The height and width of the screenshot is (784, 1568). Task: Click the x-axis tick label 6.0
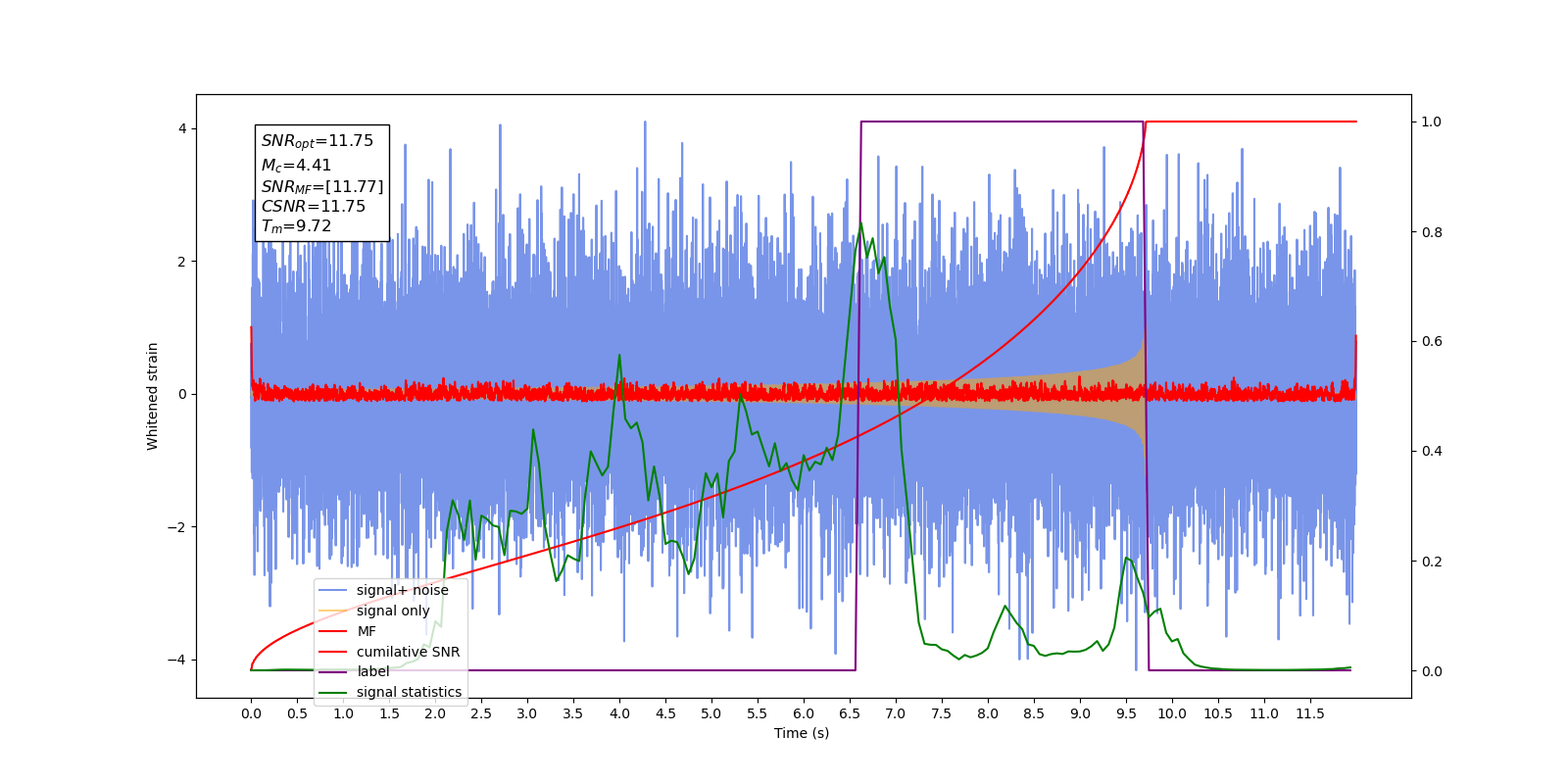click(804, 713)
